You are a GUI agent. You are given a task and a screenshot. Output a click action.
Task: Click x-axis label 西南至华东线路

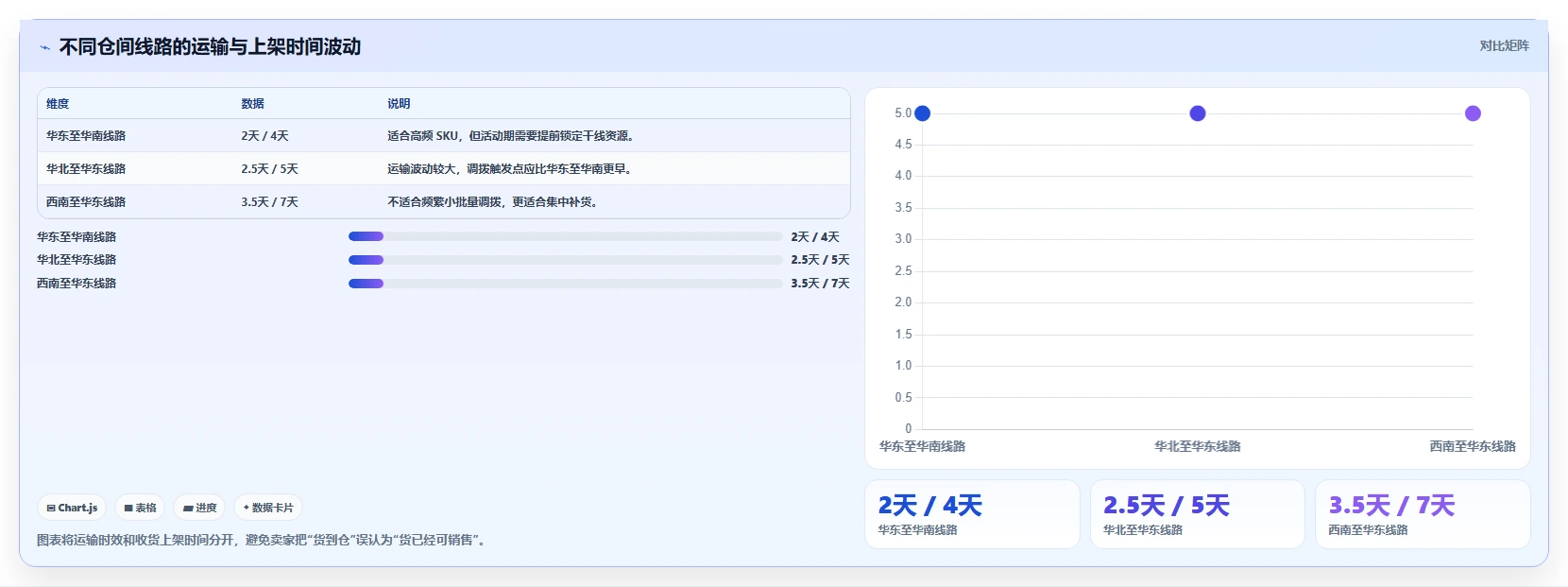coord(1473,446)
